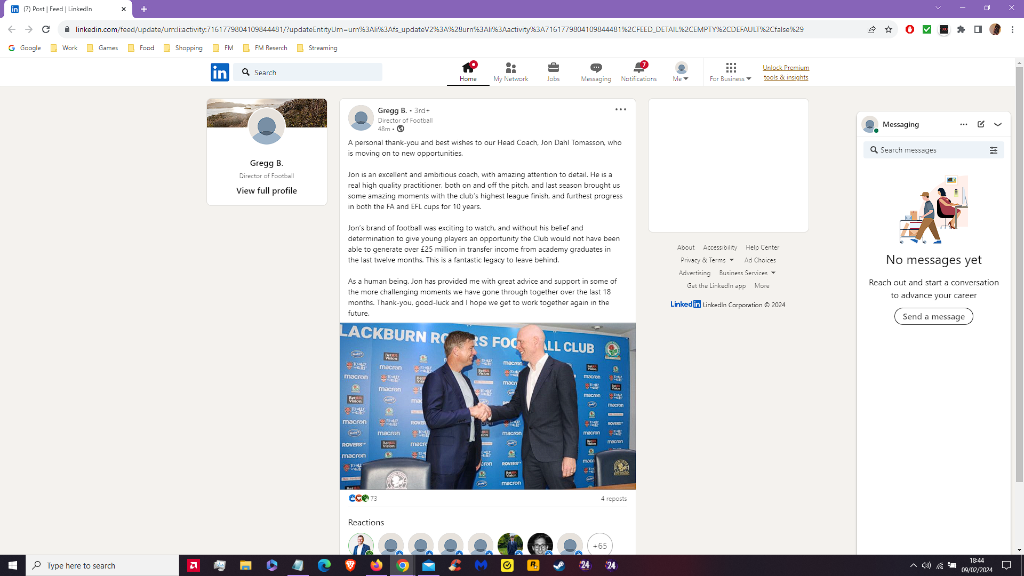1024x576 pixels.
Task: Click Unlock Premium tools link
Action: (786, 72)
